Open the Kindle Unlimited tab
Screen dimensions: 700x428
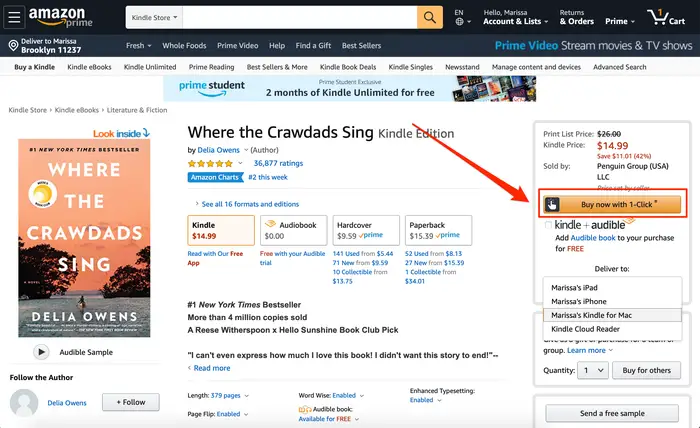tap(150, 67)
